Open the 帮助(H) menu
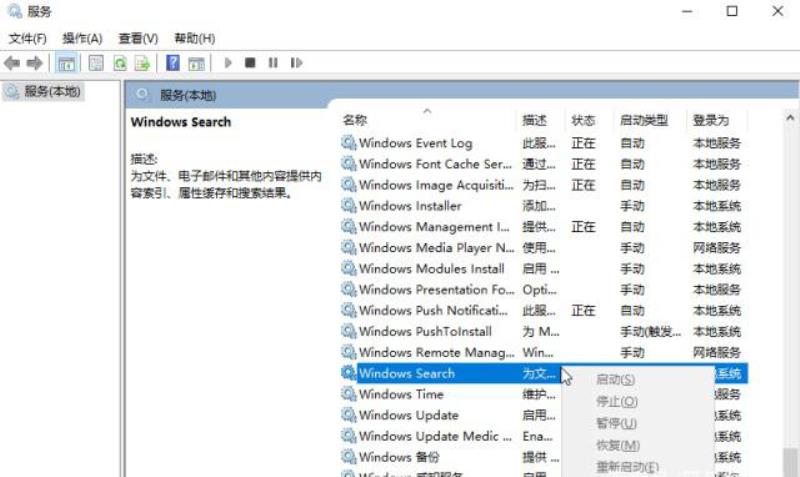 [x=194, y=38]
